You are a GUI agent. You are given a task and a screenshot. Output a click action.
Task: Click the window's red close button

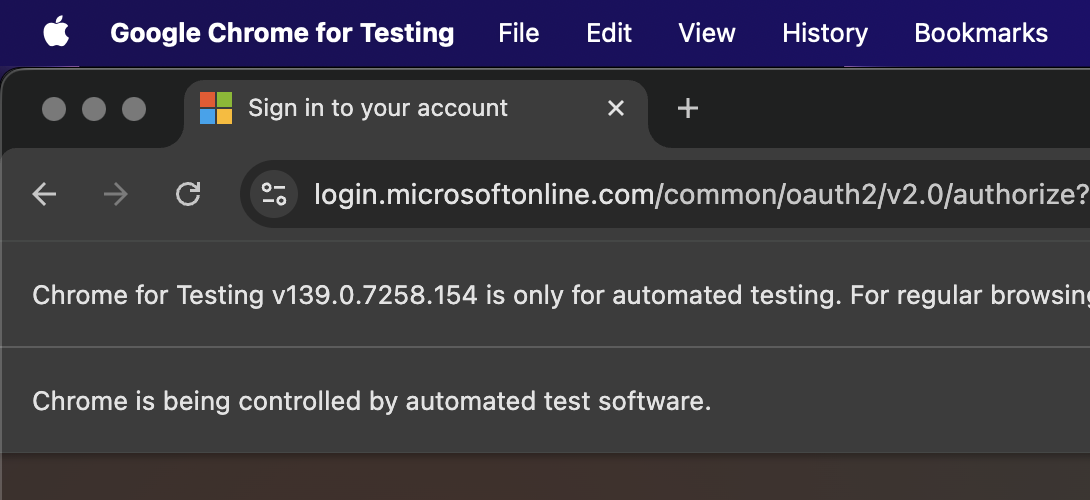tap(54, 108)
